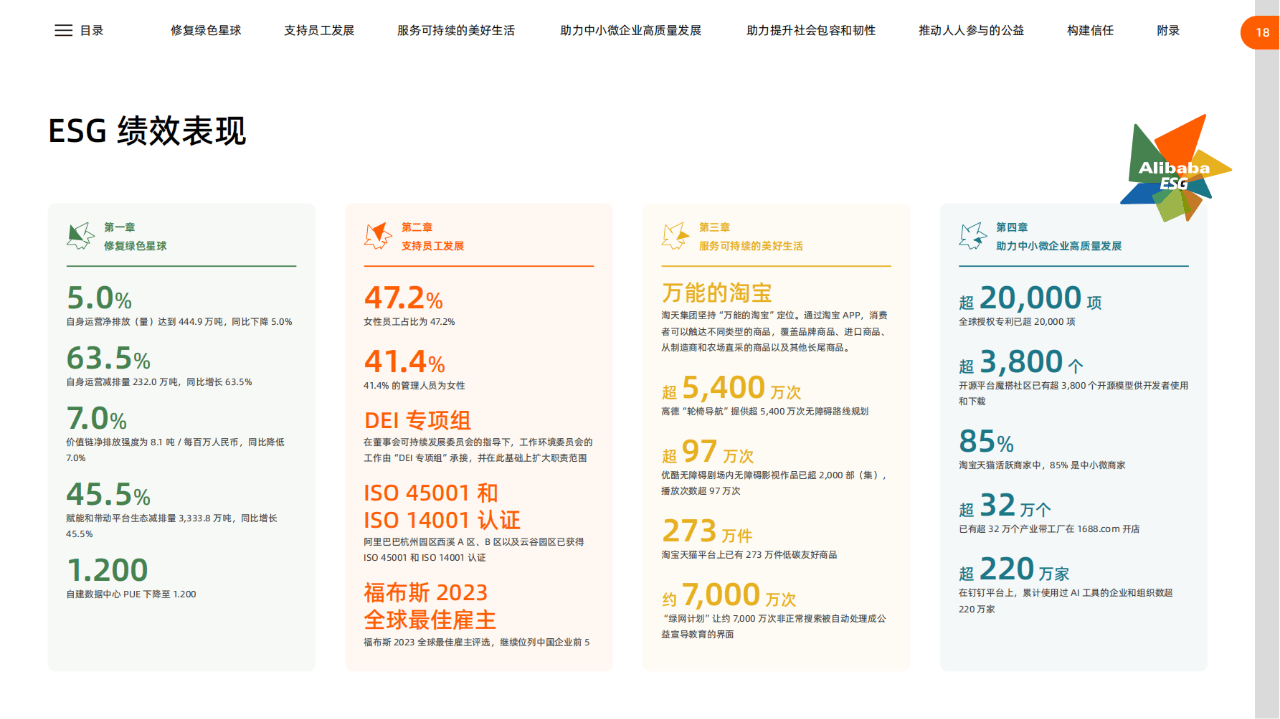Click the large green 1.200 figure
The width and height of the screenshot is (1280, 719).
[107, 570]
